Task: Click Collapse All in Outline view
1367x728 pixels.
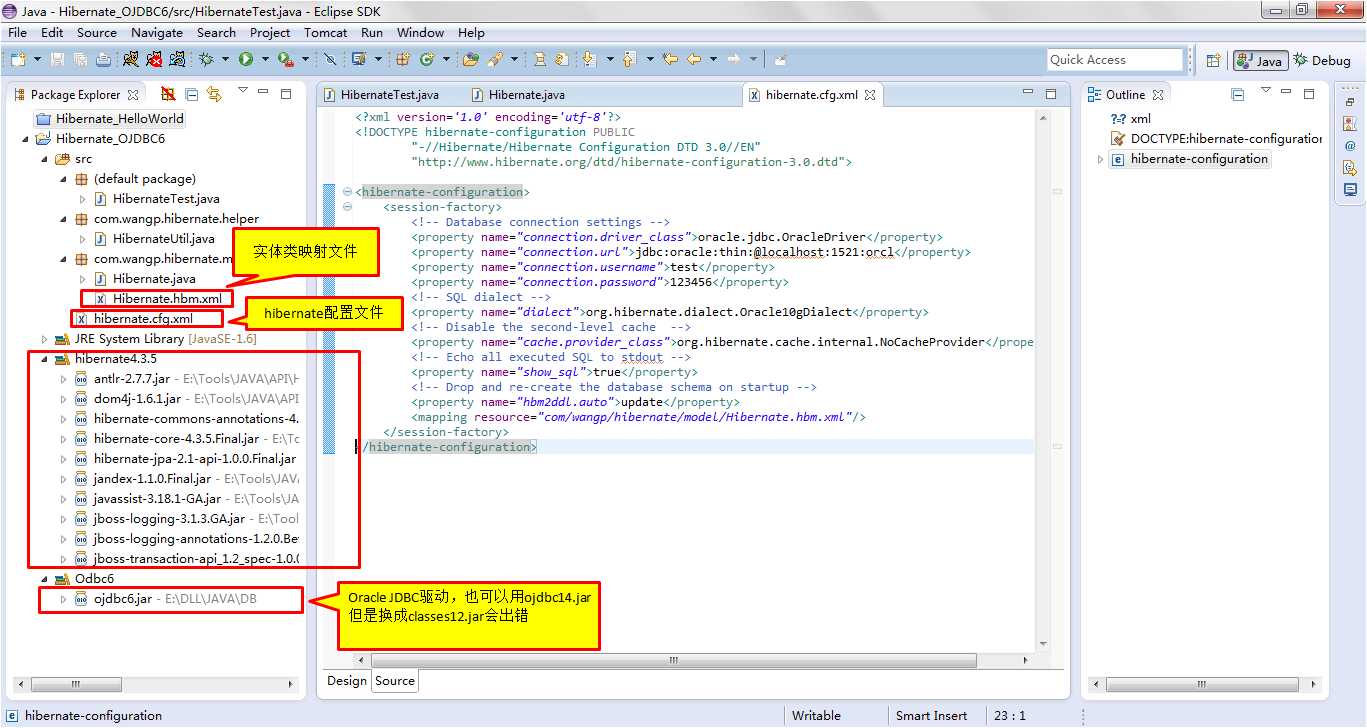Action: [1237, 94]
